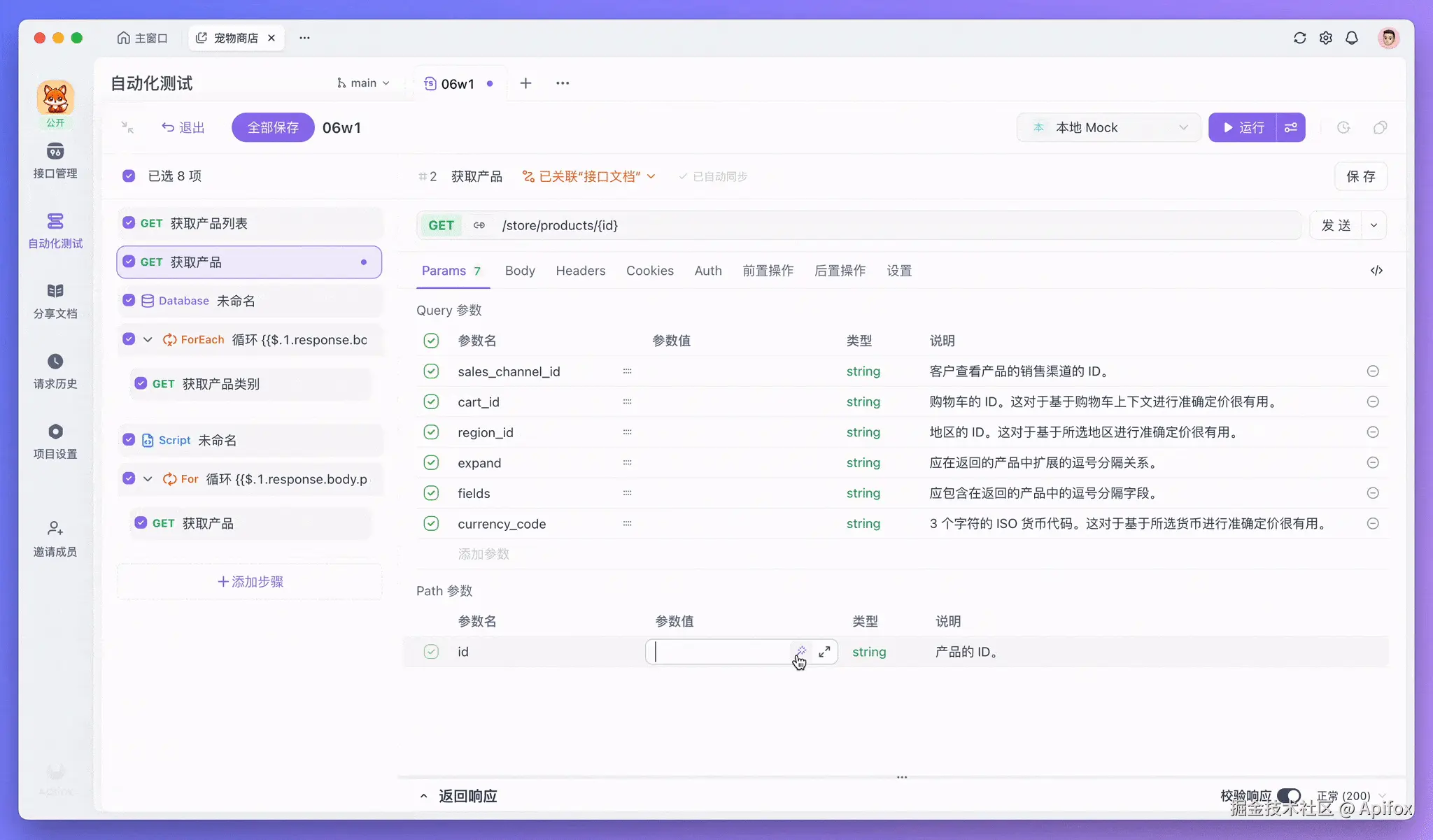The image size is (1433, 840).
Task: Click the refresh icon in title bar
Action: [x=1299, y=38]
